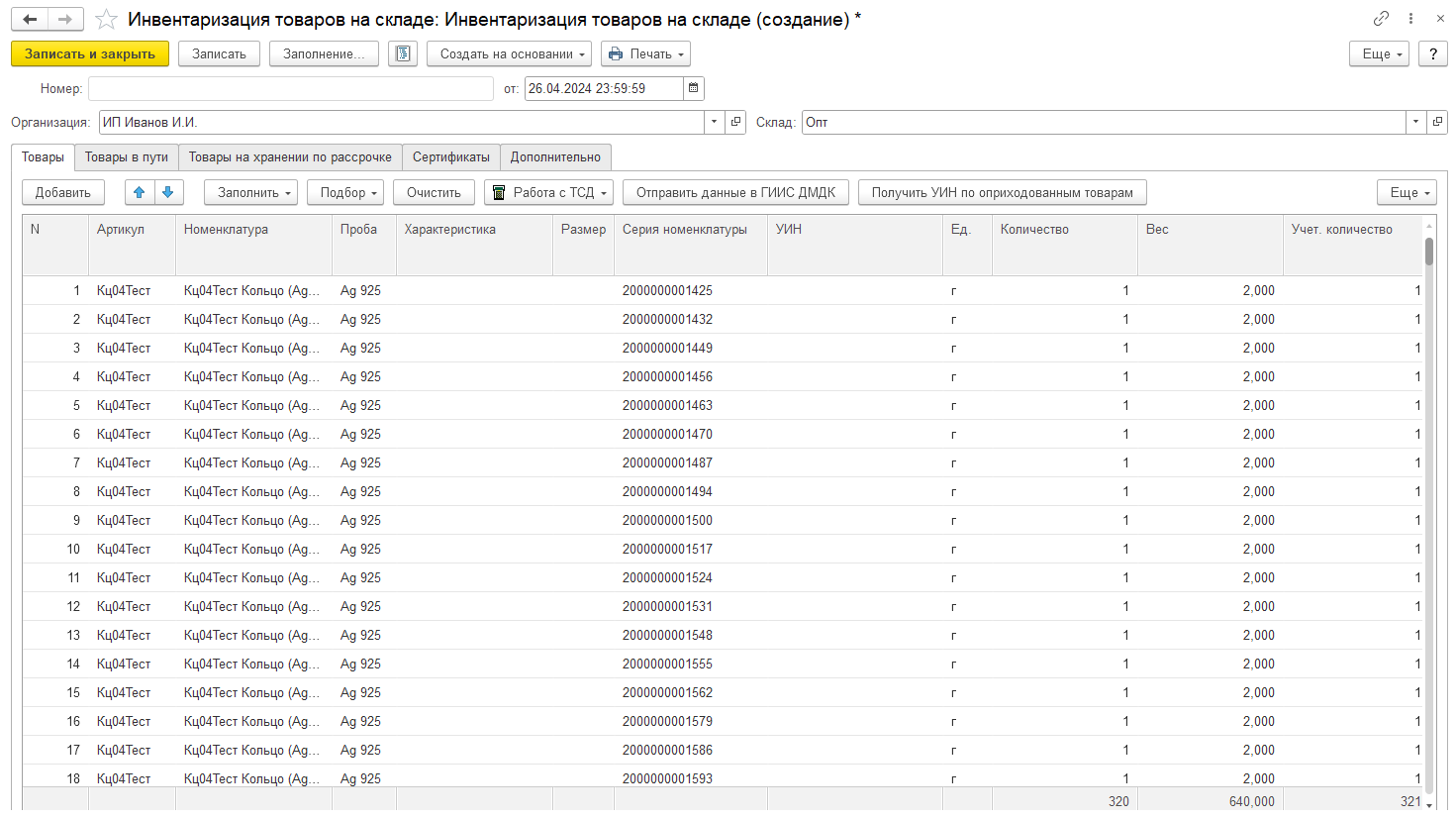Open help with question mark button

coord(1432,53)
